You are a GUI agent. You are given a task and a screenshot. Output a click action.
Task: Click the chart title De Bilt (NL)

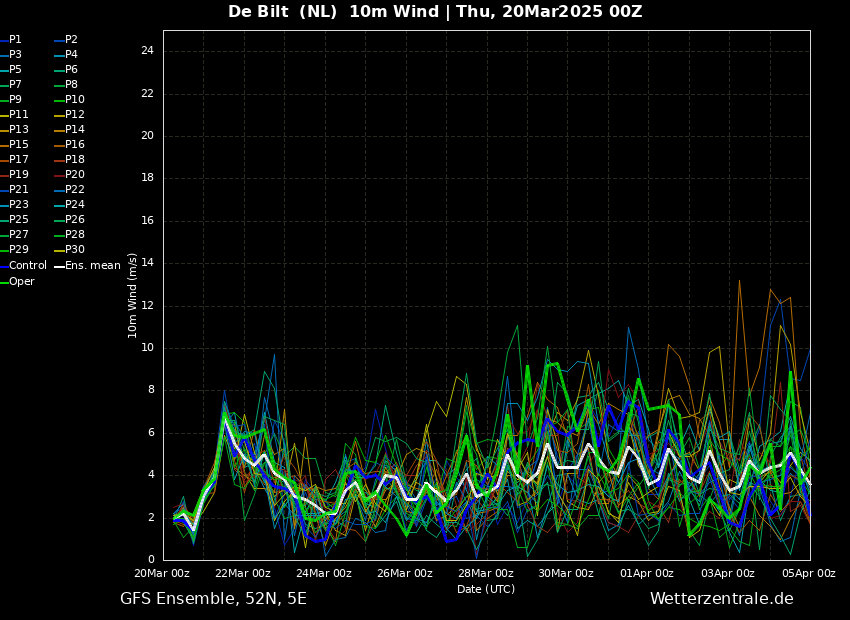[282, 11]
